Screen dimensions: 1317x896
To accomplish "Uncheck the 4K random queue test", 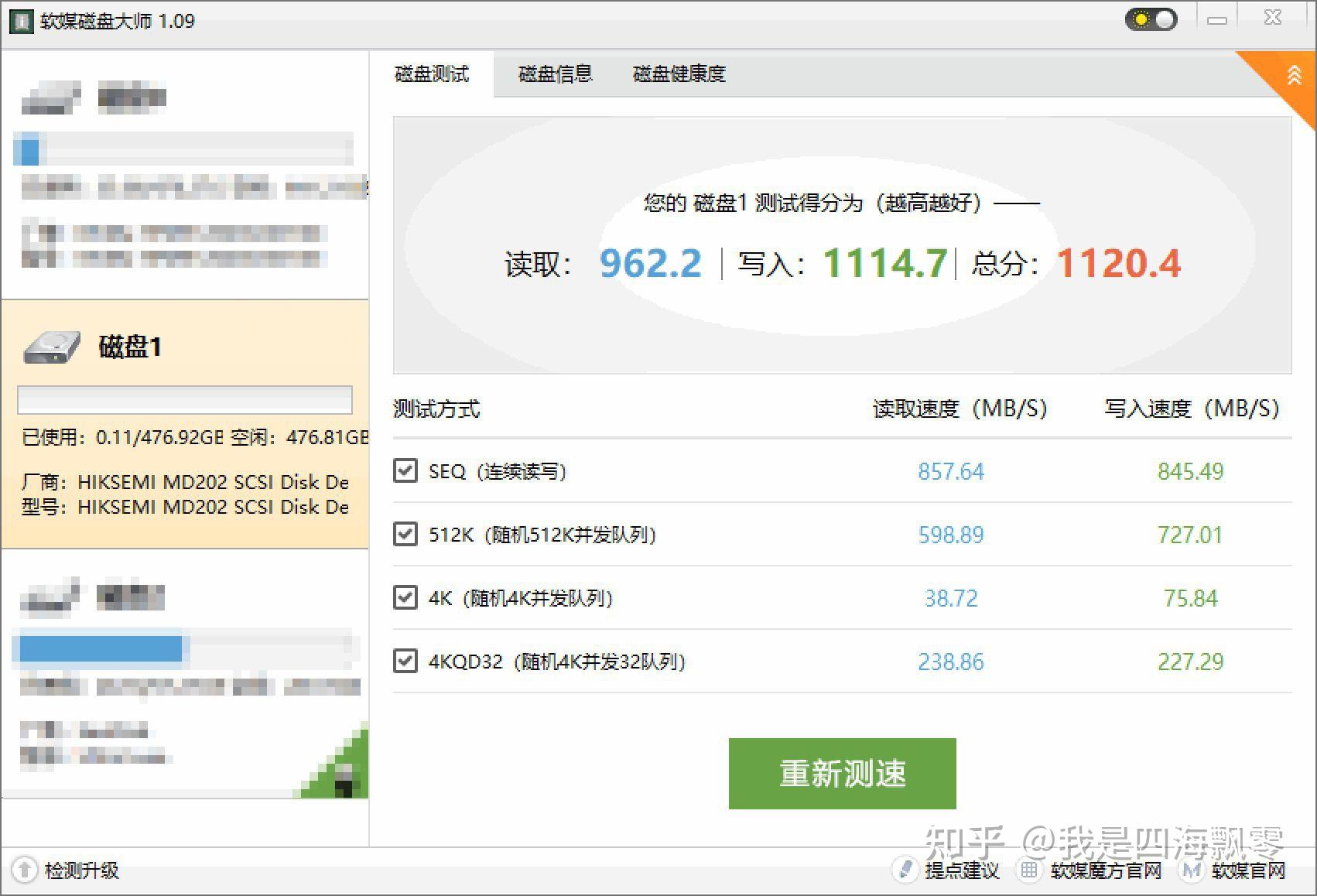I will pos(405,597).
